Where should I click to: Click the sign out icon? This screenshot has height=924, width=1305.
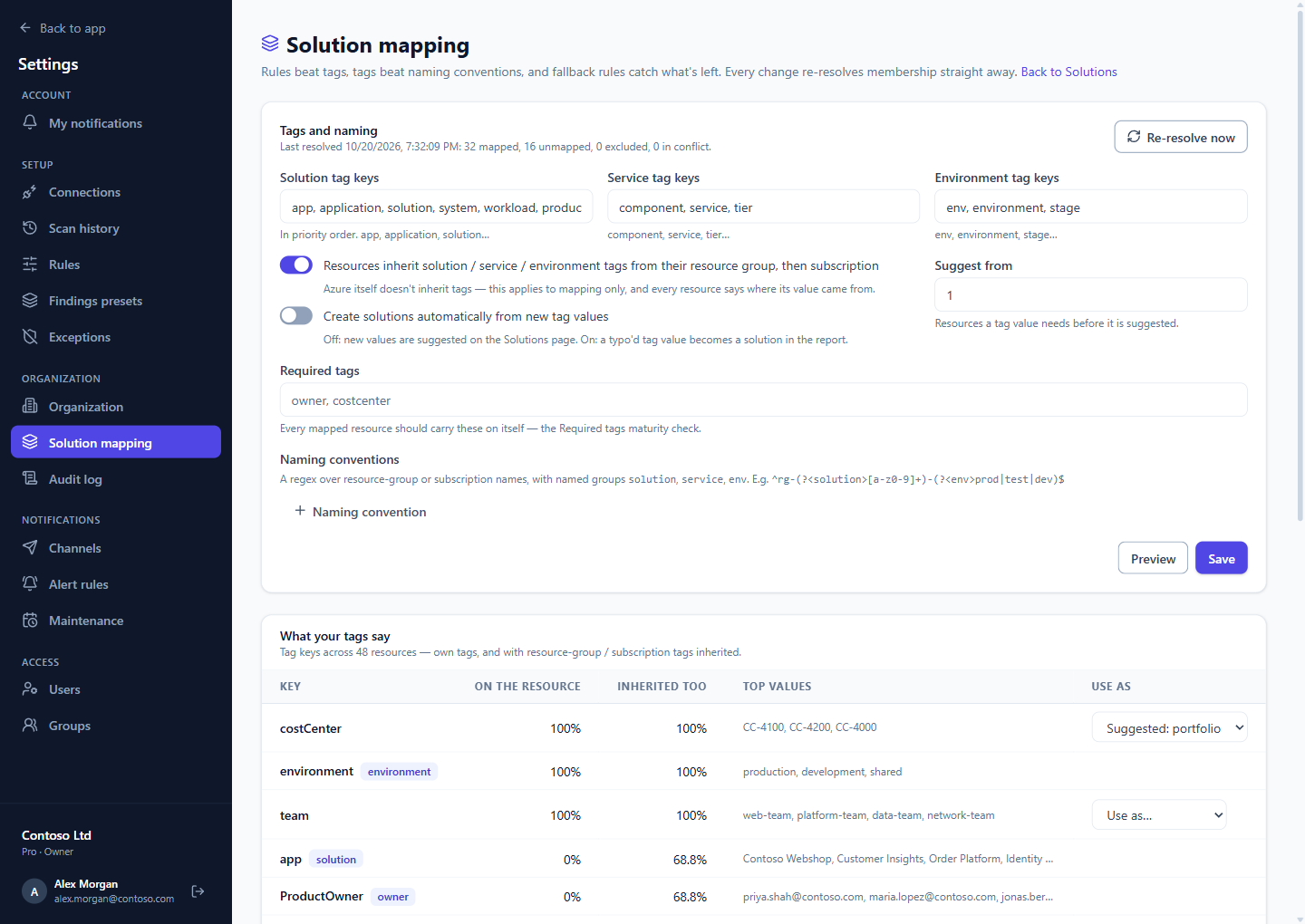pos(198,891)
